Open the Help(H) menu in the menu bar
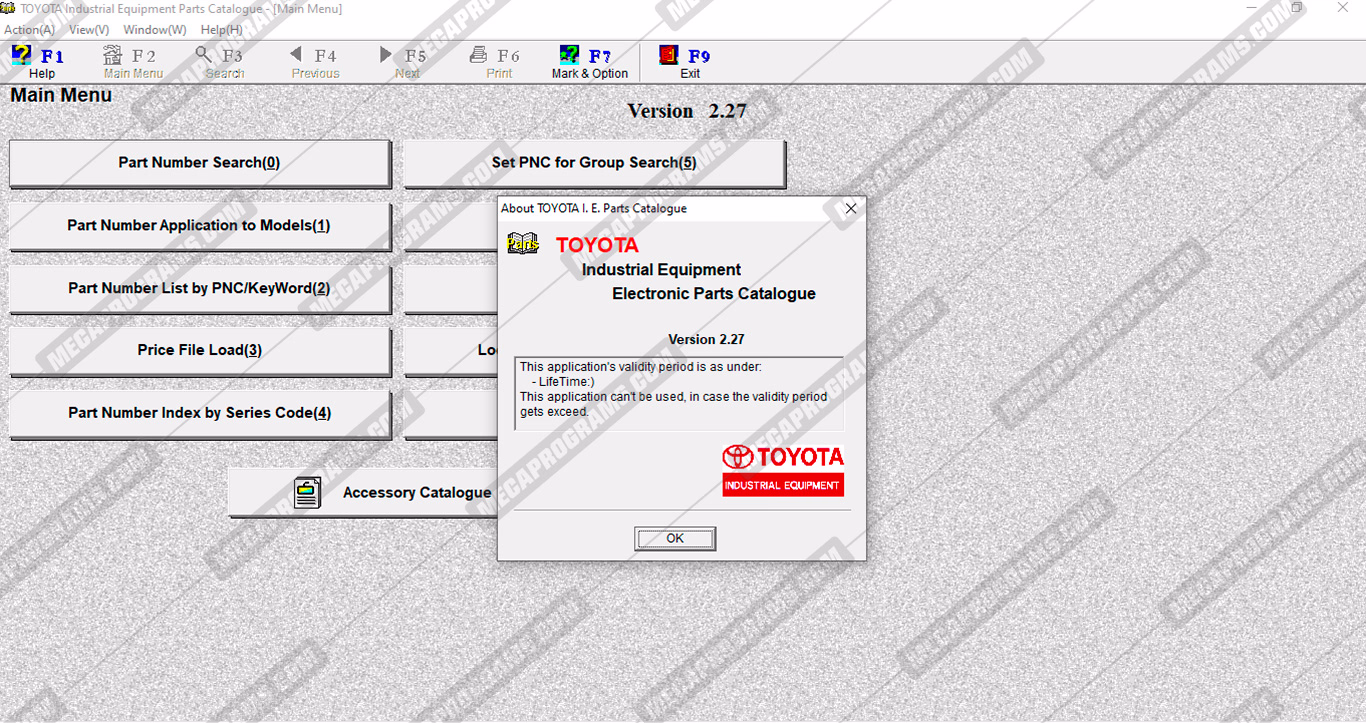Screen dimensions: 1366x723 (221, 30)
